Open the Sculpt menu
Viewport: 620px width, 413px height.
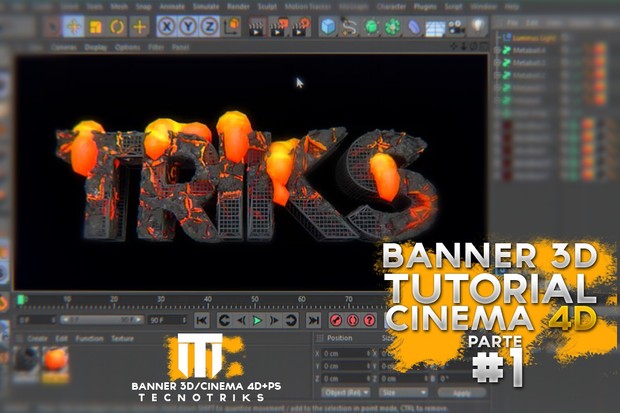pyautogui.click(x=267, y=7)
